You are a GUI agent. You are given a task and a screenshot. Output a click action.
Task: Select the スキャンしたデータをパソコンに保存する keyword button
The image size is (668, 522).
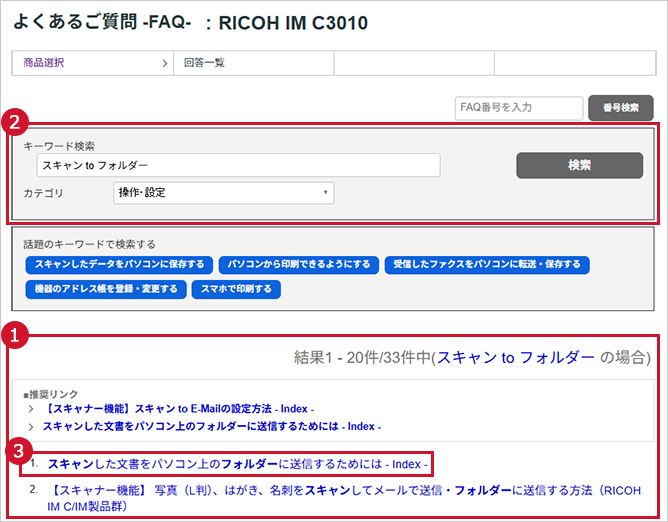click(119, 265)
